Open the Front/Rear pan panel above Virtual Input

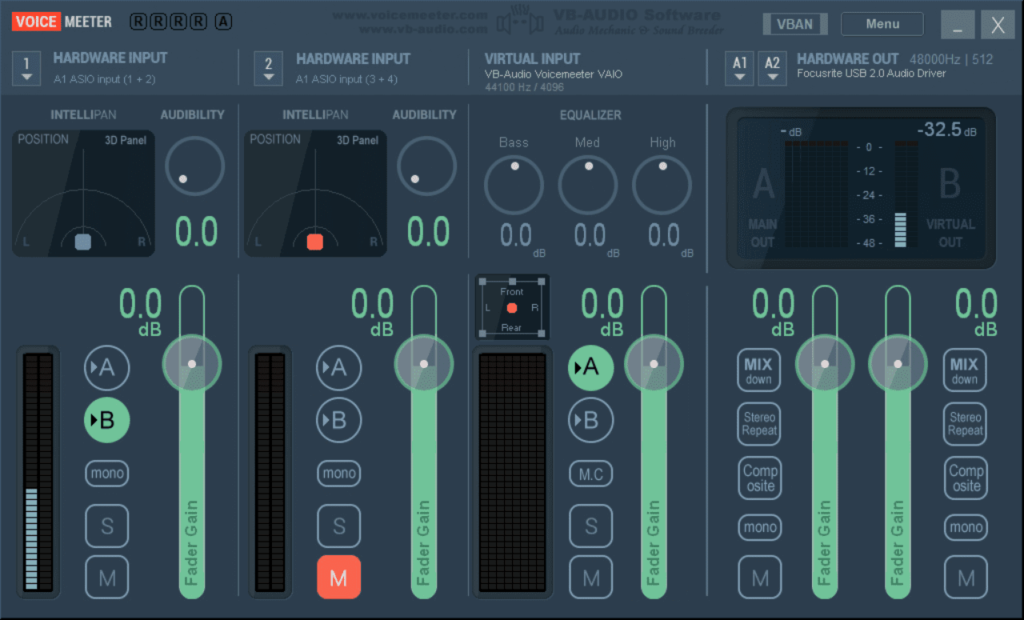[x=512, y=306]
